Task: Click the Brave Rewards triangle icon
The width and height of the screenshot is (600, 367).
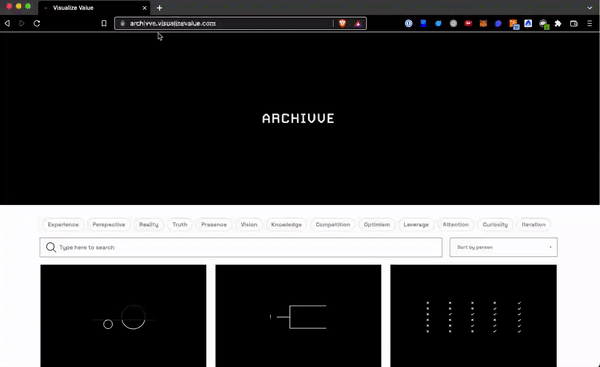Action: pos(358,24)
